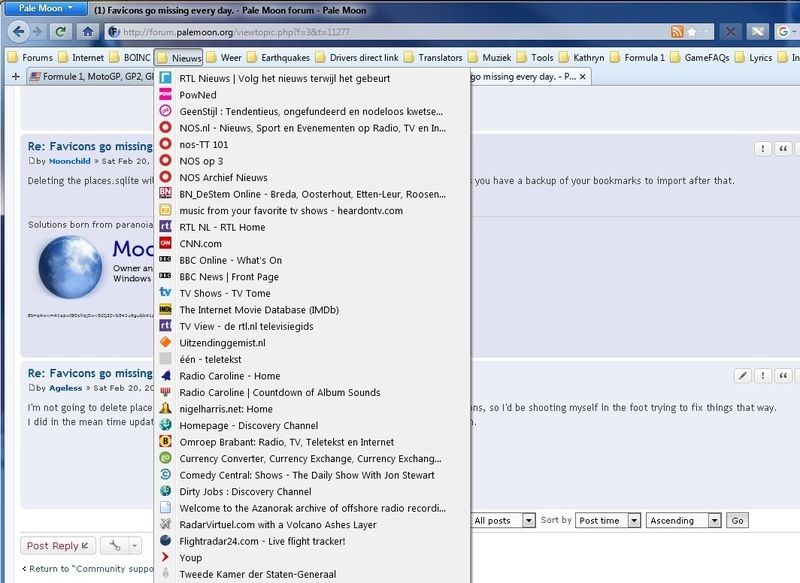Click the RSS feed icon in address bar
Viewport: 800px width, 583px height.
[677, 32]
